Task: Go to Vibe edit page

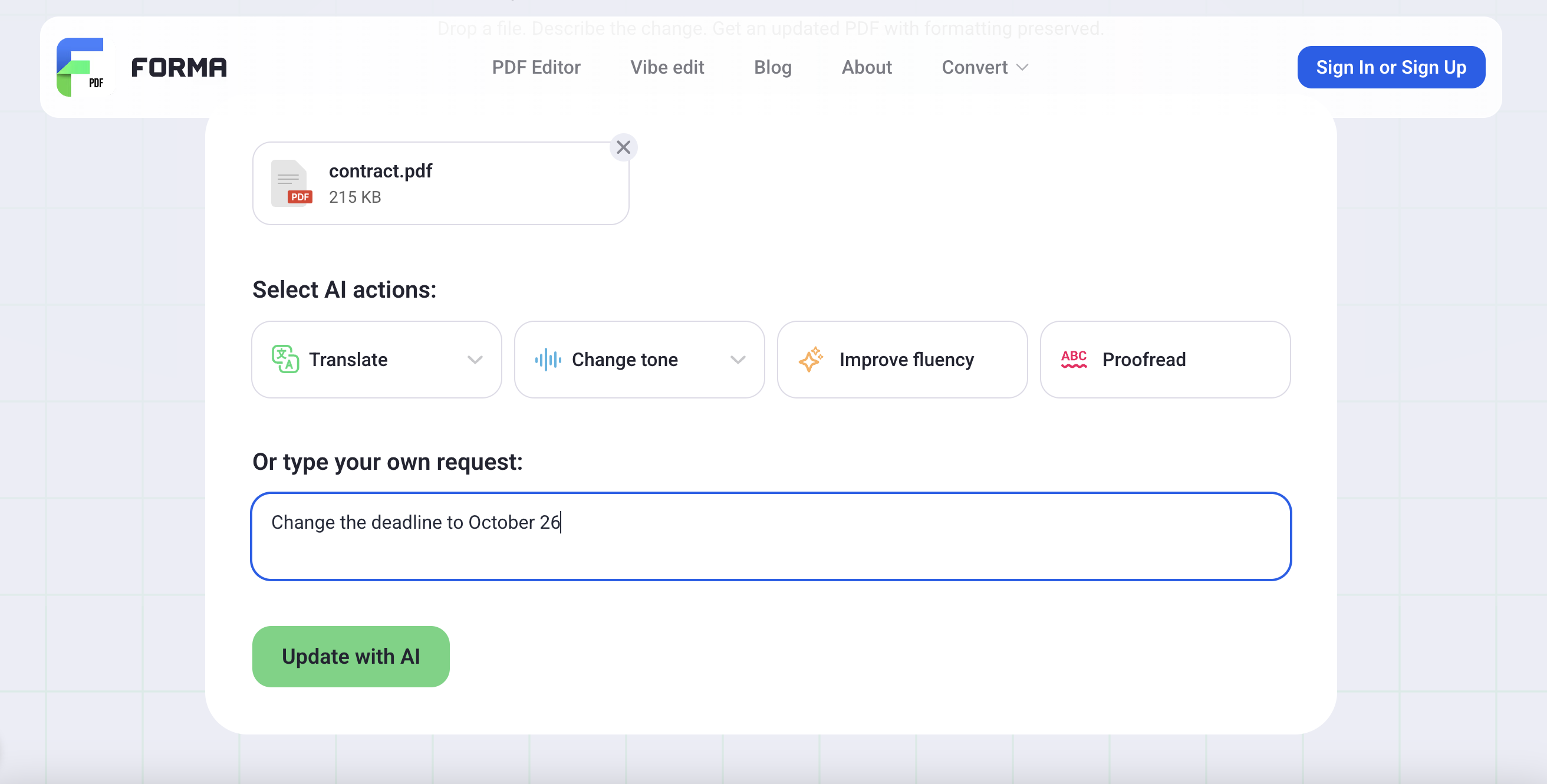Action: click(667, 67)
